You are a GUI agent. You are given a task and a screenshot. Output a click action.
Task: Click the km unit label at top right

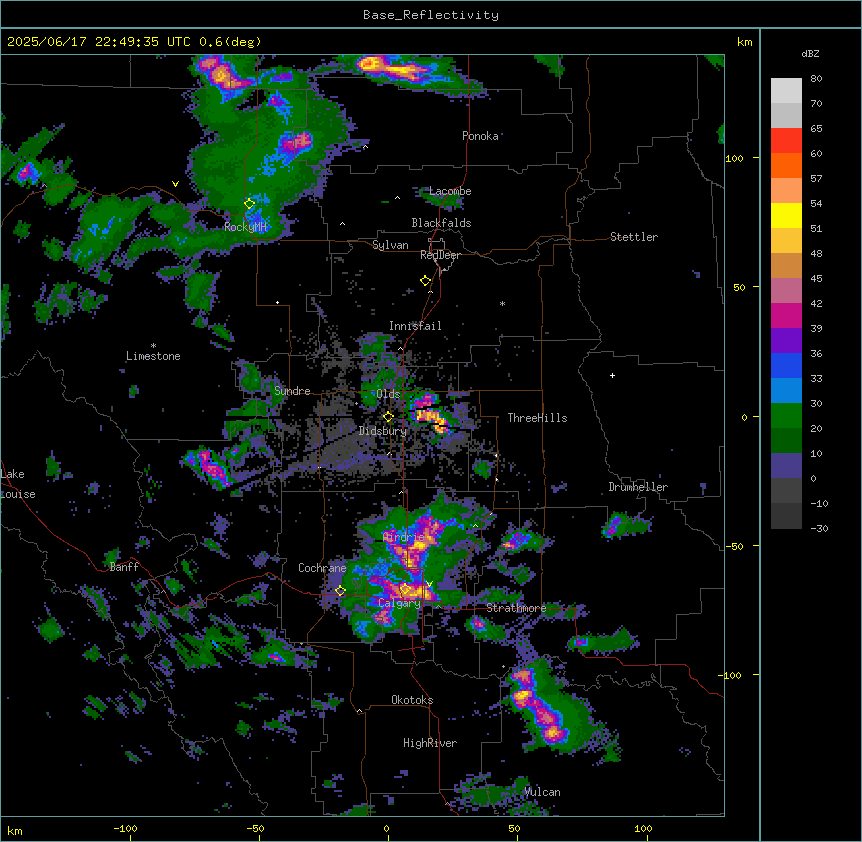click(745, 42)
